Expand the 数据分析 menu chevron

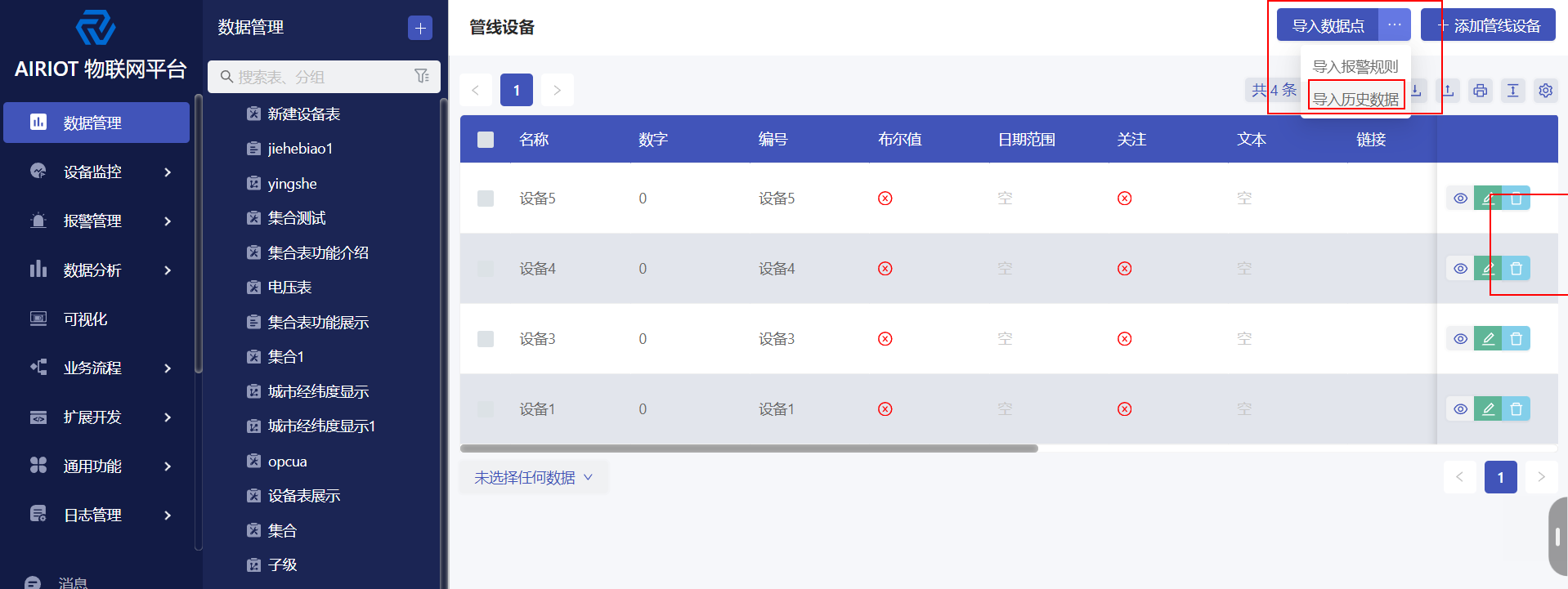168,270
